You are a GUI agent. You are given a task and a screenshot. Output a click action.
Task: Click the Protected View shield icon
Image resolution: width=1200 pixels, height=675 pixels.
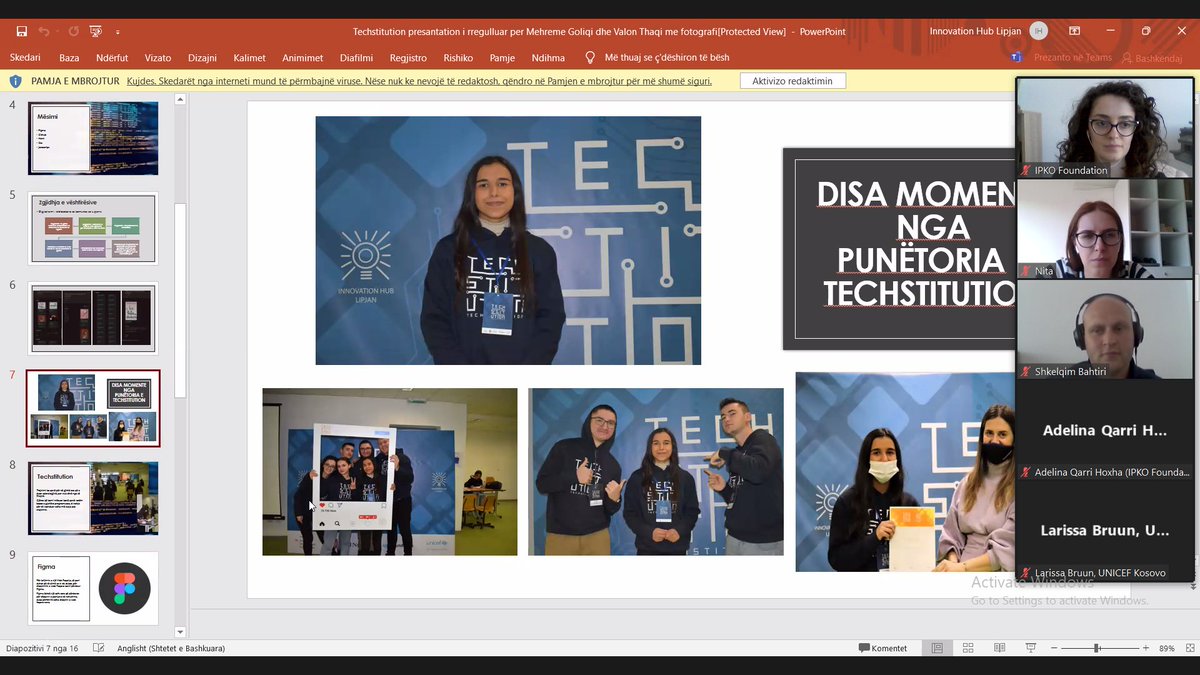coord(16,81)
